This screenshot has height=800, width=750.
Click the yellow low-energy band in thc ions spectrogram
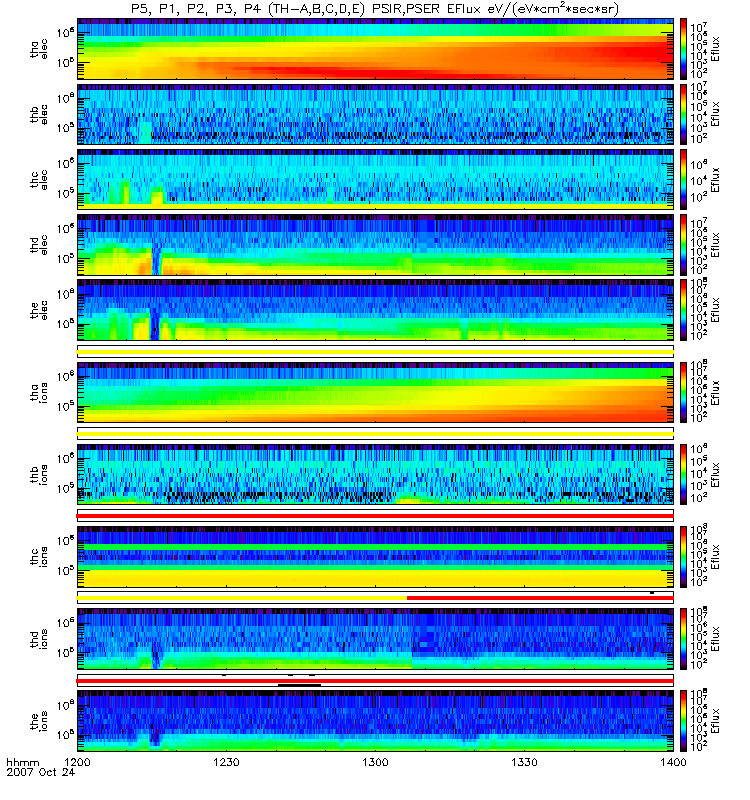(375, 578)
